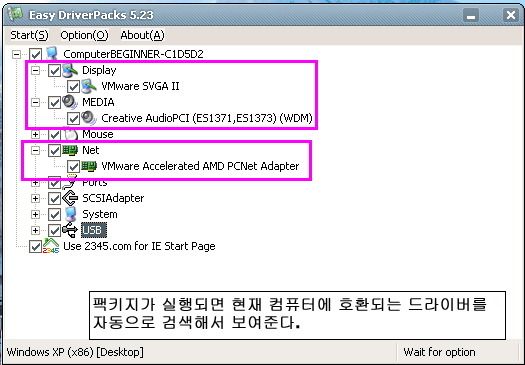Image resolution: width=525 pixels, height=365 pixels.
Task: Select the System tree label
Action: (x=100, y=214)
